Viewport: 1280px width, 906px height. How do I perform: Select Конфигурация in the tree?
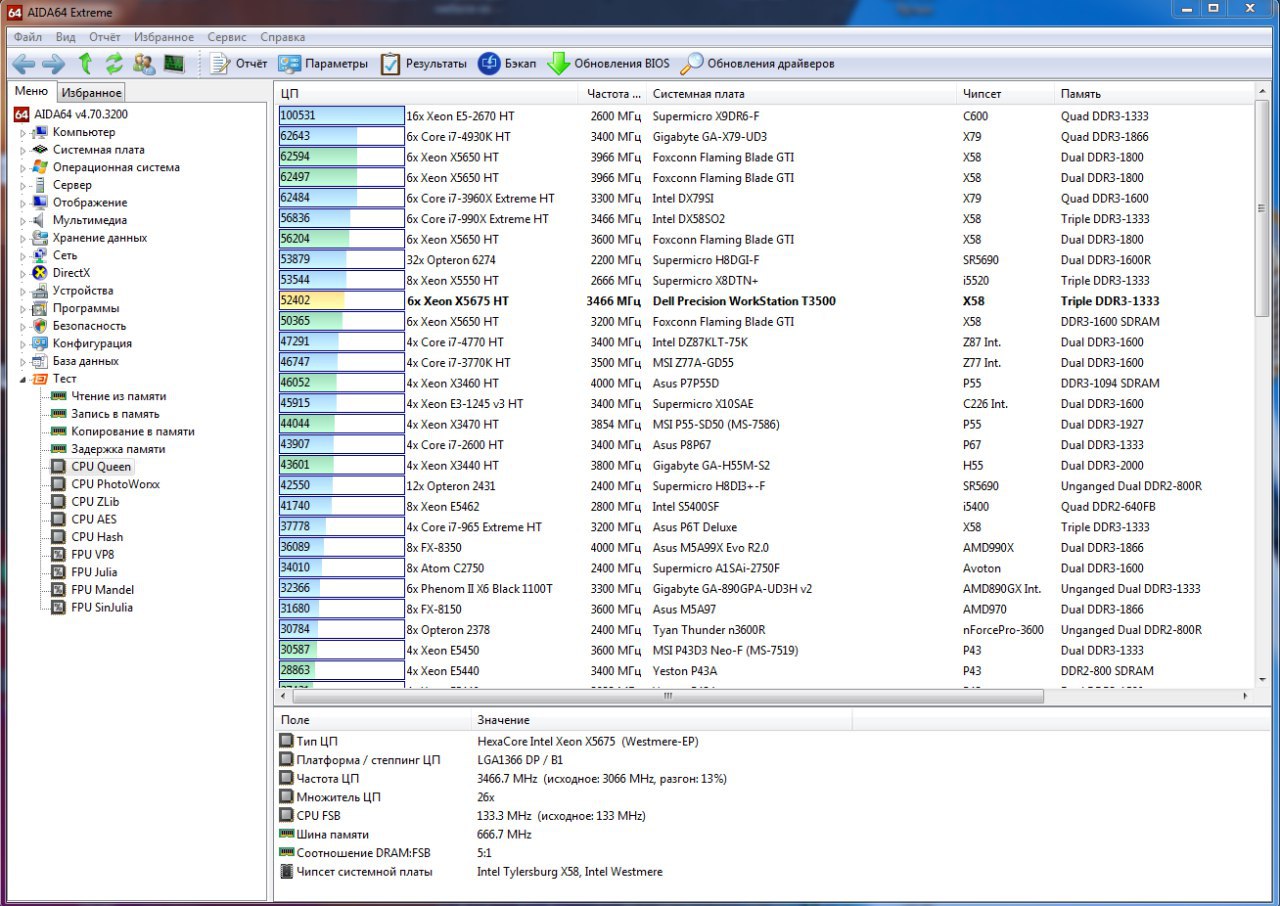[x=92, y=343]
